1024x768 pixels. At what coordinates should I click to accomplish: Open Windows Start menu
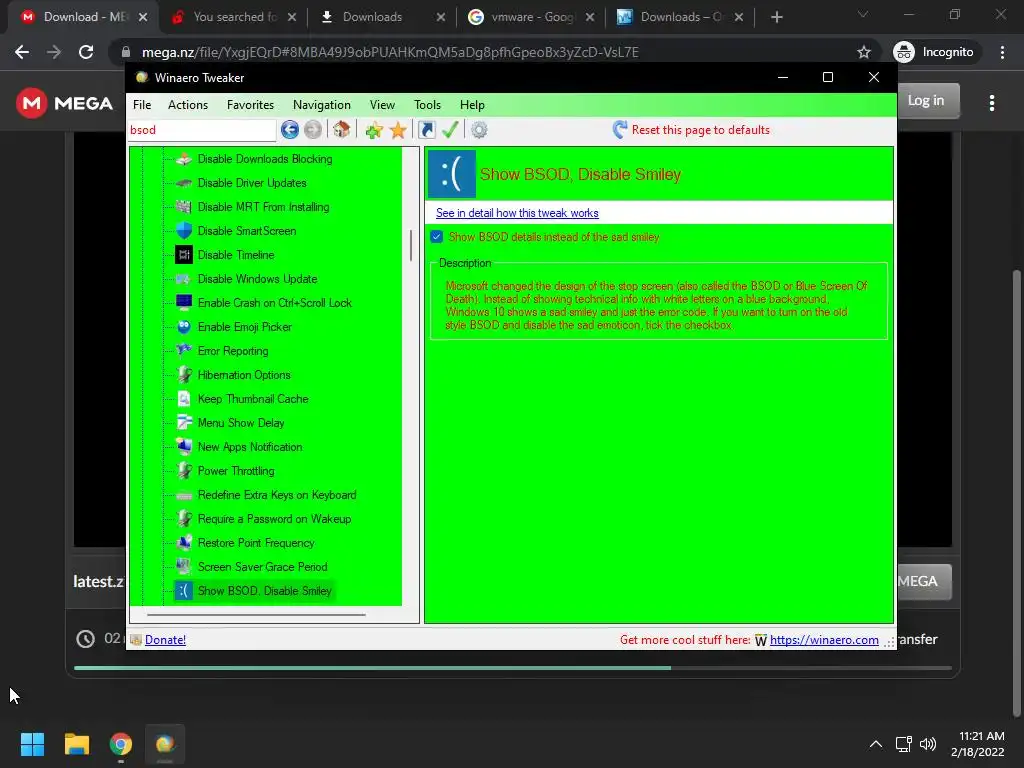[x=32, y=744]
